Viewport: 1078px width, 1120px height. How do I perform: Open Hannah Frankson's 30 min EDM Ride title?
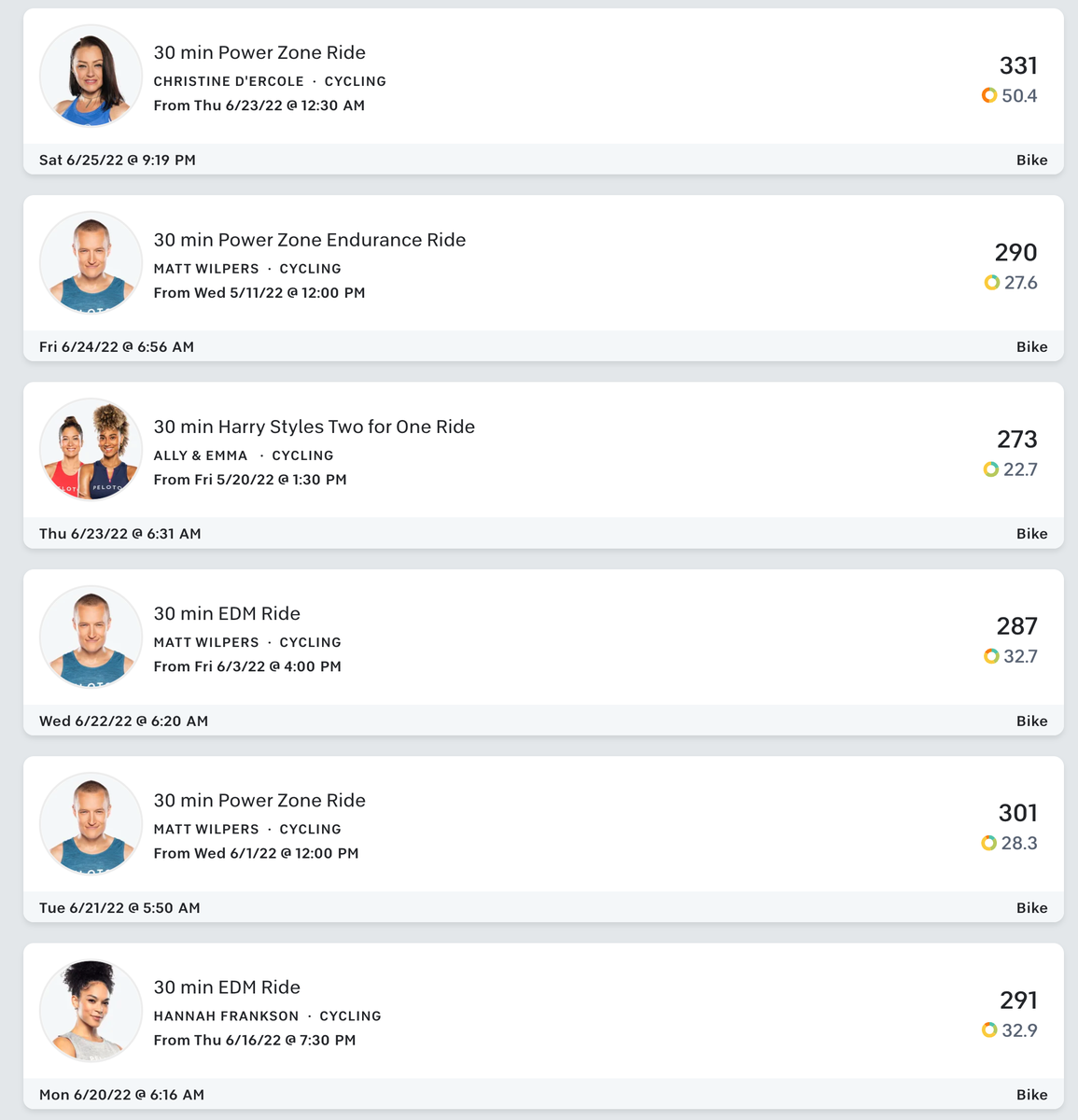click(227, 987)
